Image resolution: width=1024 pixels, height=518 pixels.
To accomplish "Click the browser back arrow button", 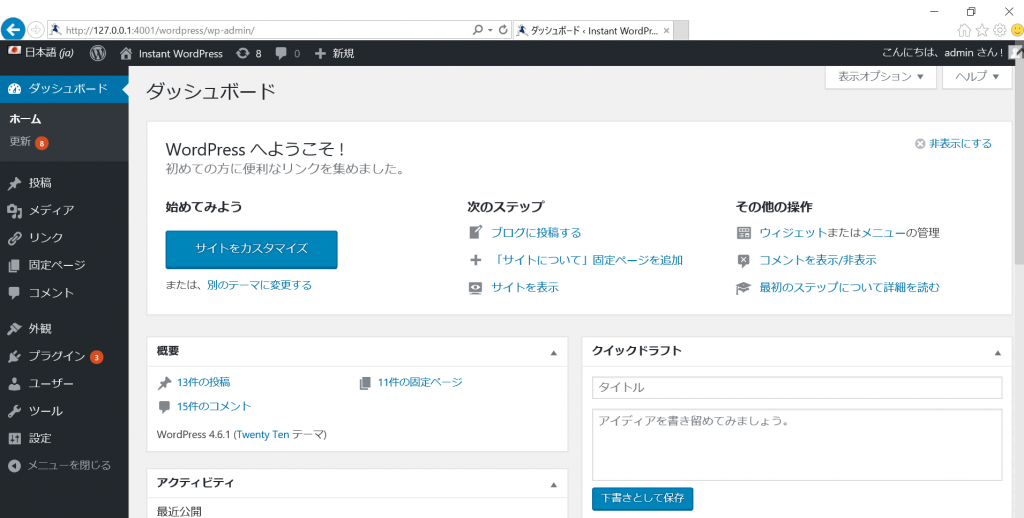I will pos(13,29).
